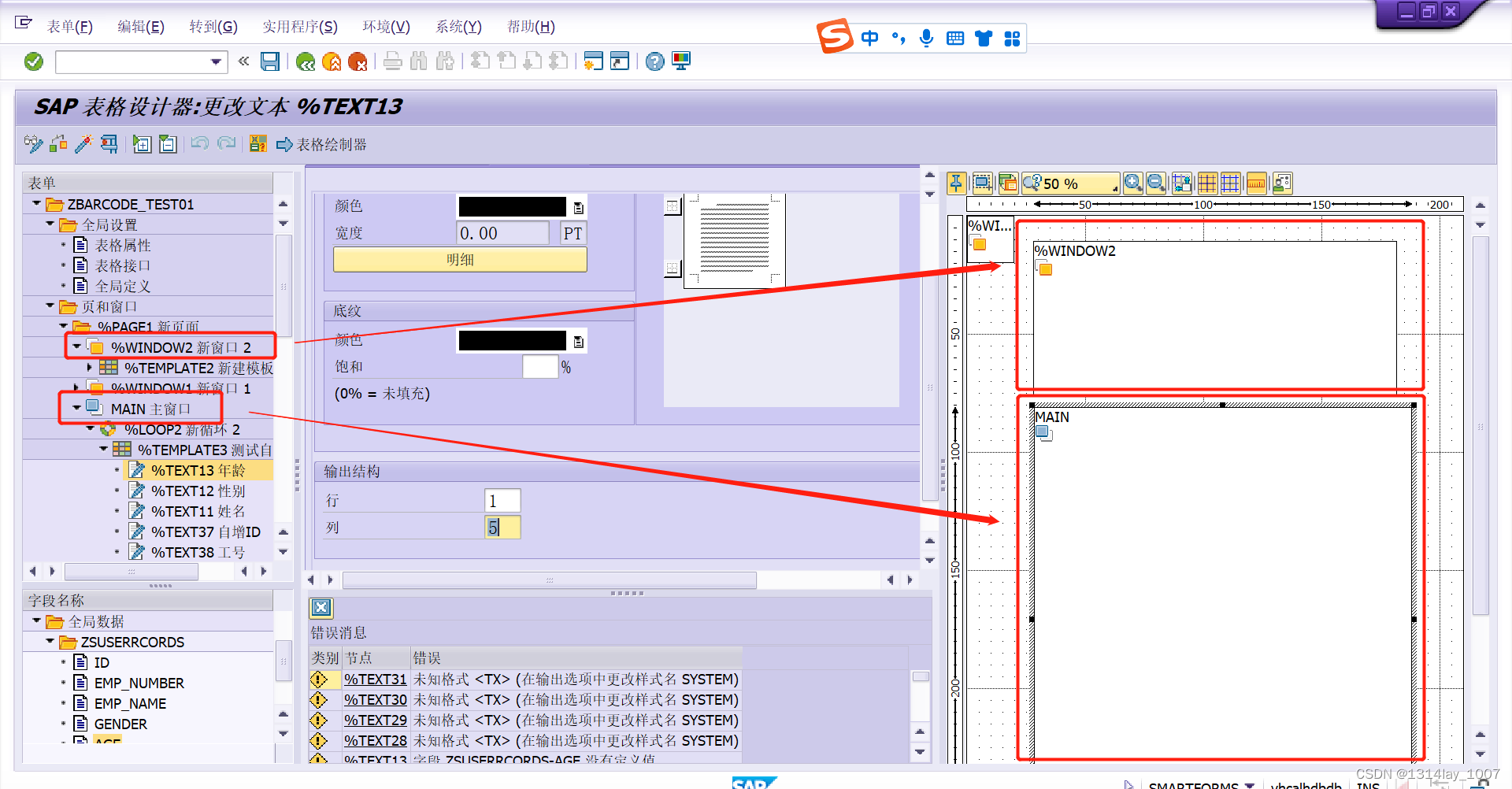The image size is (1512, 789).
Task: Click Sogou soft keyboard icon
Action: [x=955, y=38]
